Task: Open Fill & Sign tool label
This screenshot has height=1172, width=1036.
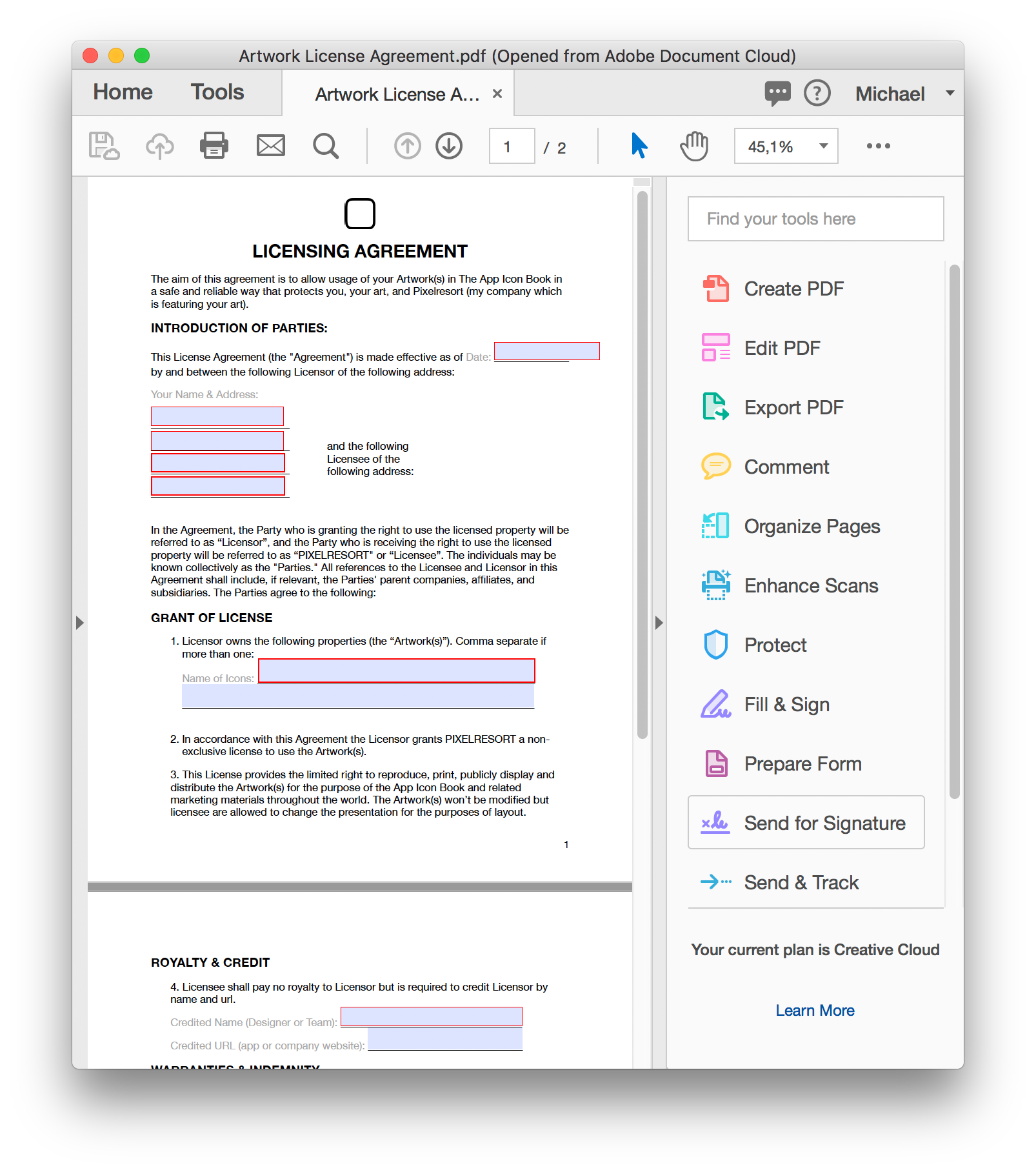Action: coord(787,705)
